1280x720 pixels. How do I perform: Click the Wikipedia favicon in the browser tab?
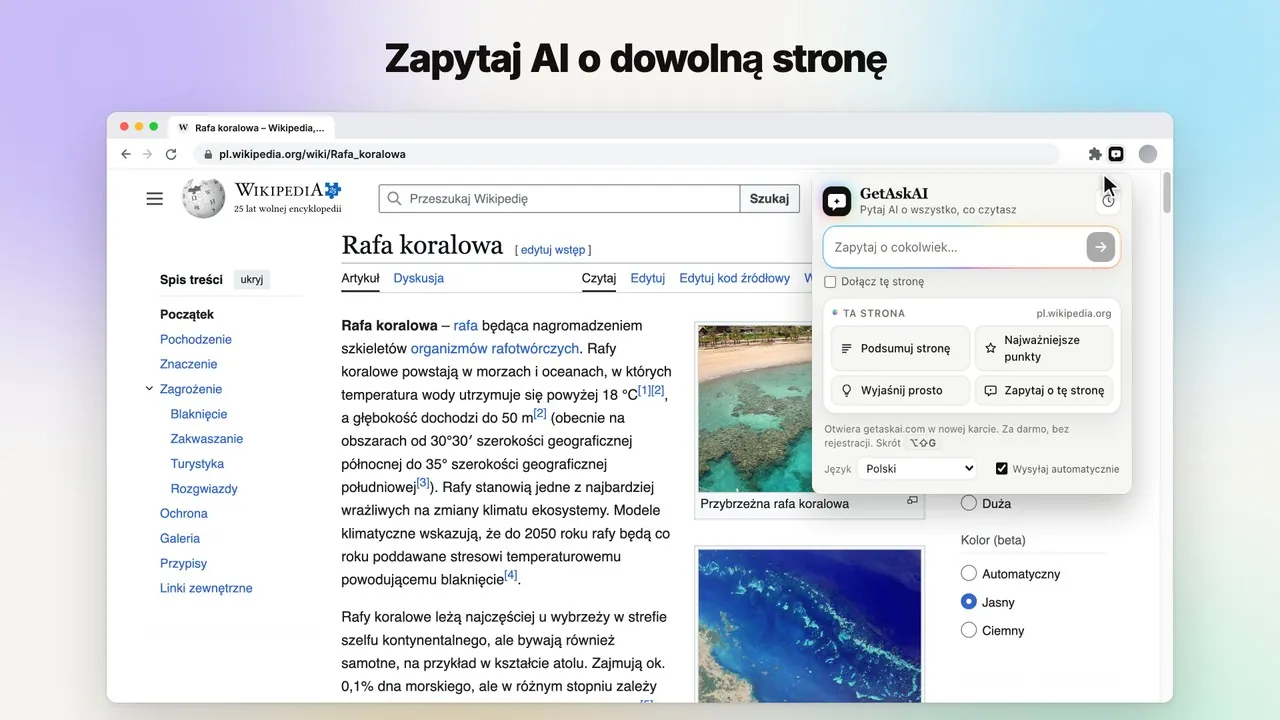[x=183, y=128]
